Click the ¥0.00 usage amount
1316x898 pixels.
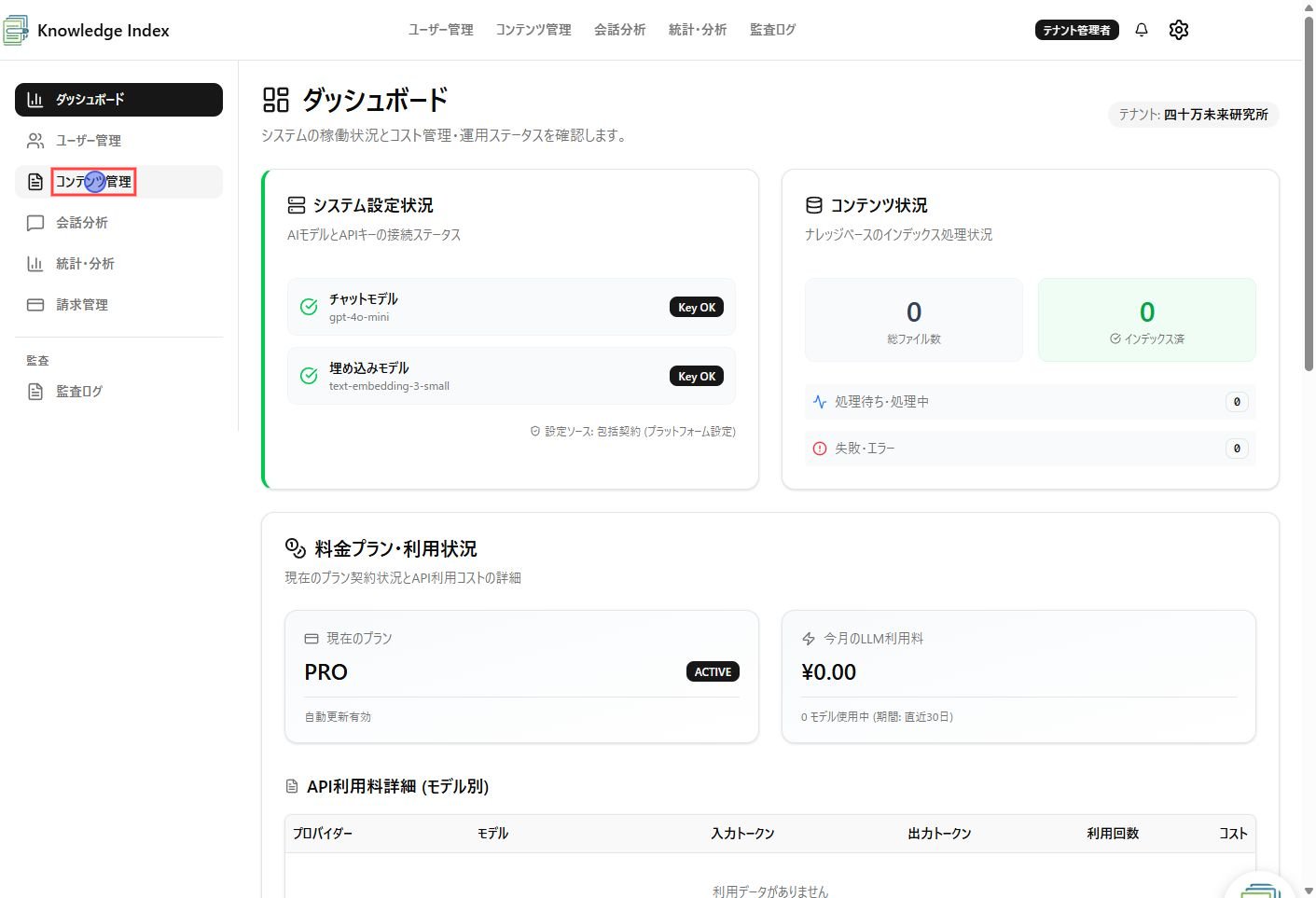(828, 671)
